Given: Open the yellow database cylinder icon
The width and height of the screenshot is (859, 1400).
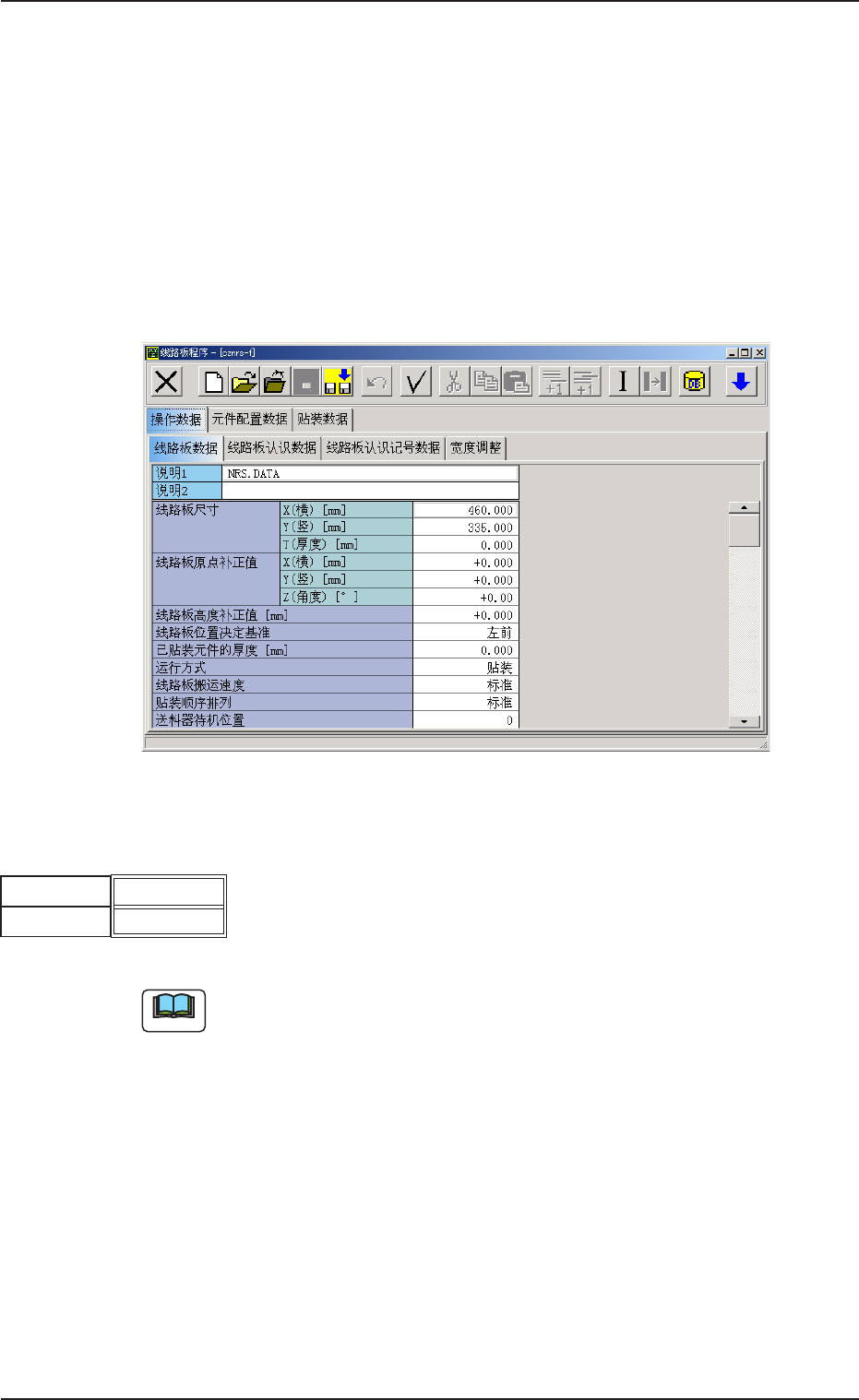Looking at the screenshot, I should coord(694,382).
